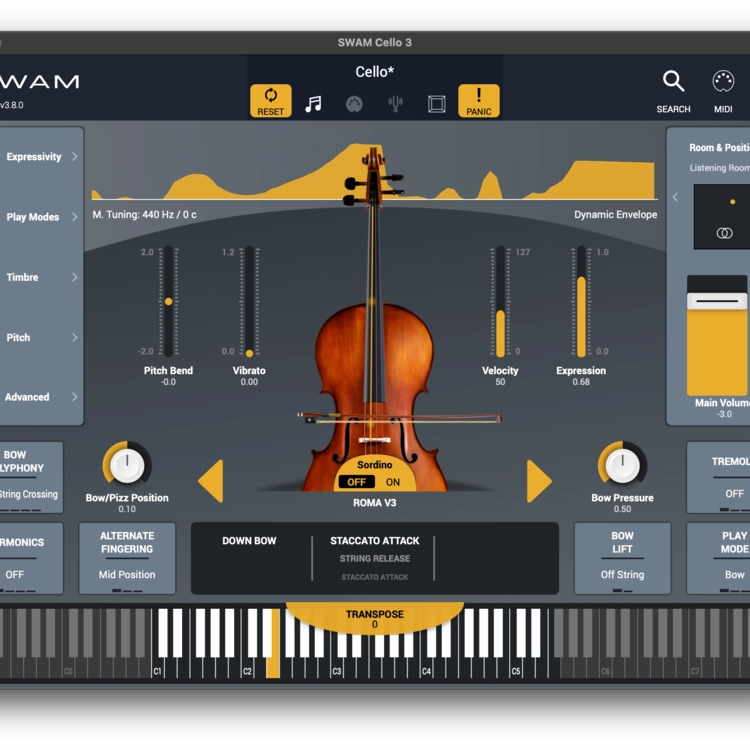Click the Bow Pressure knob

[622, 464]
